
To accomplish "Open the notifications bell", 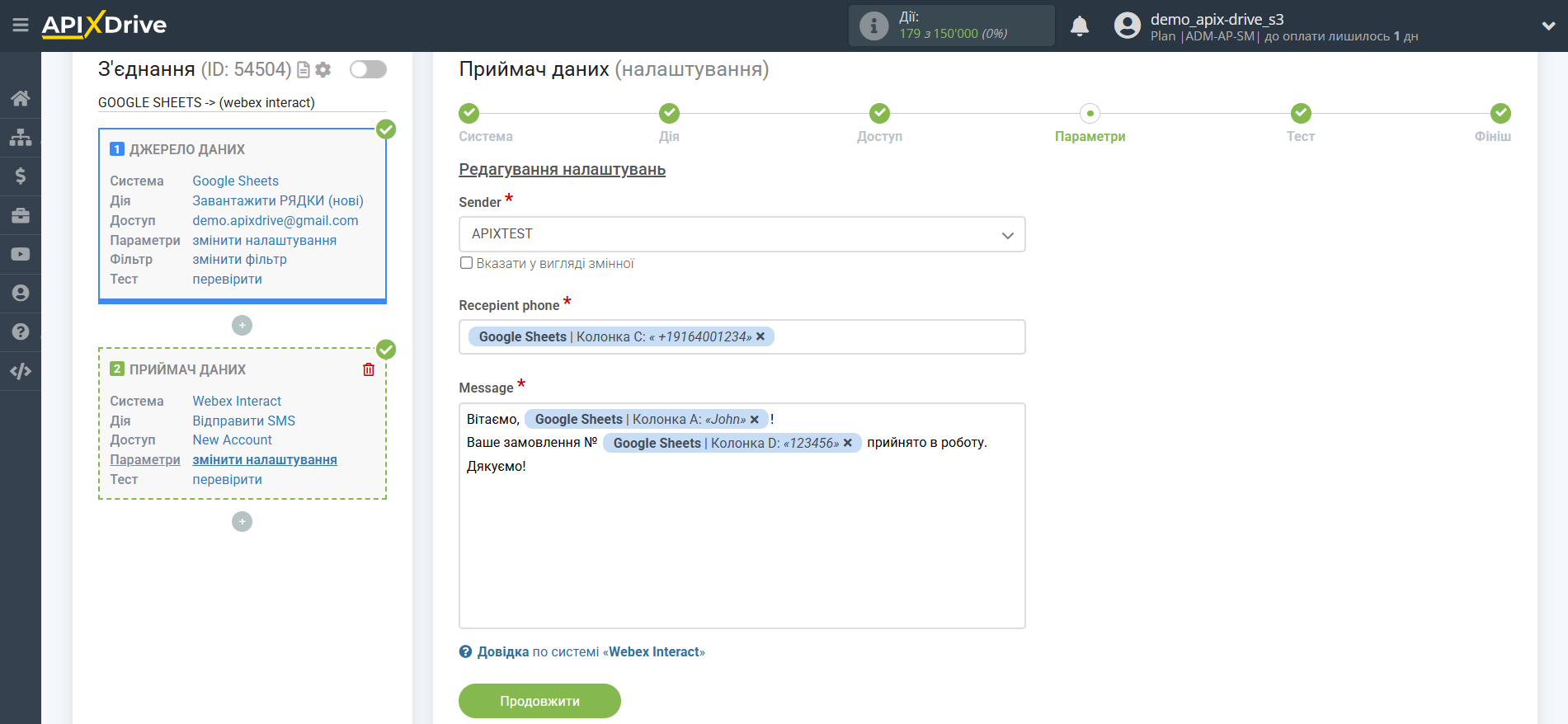I will coord(1080,26).
